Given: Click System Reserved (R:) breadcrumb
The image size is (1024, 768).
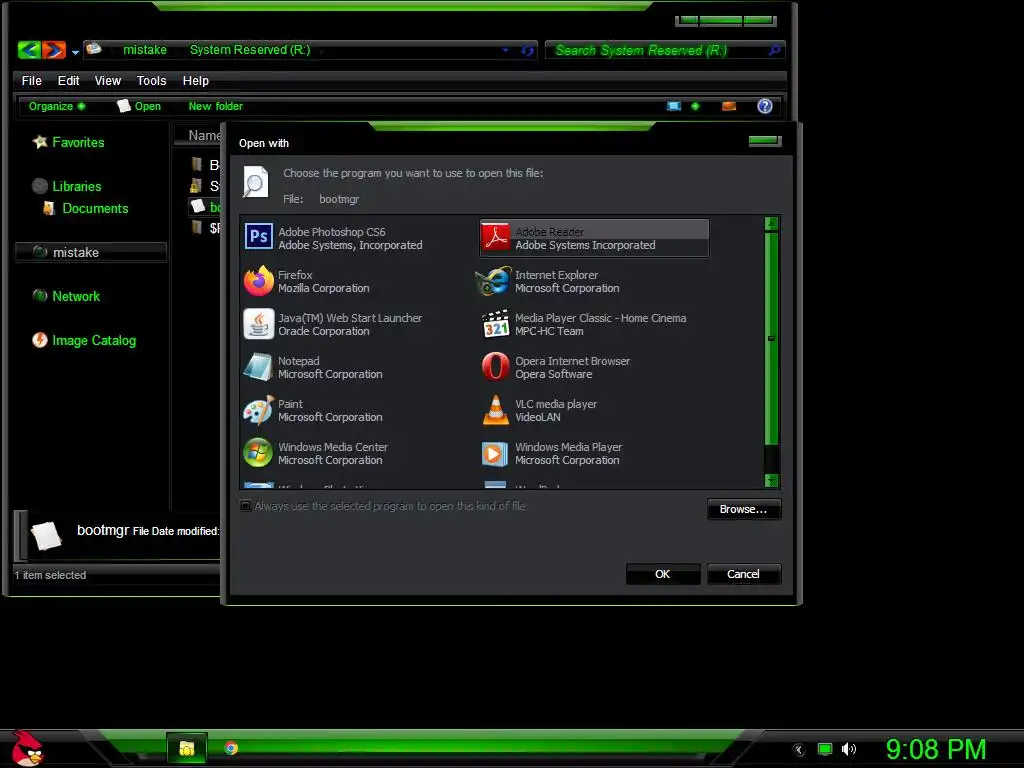Looking at the screenshot, I should pyautogui.click(x=250, y=50).
